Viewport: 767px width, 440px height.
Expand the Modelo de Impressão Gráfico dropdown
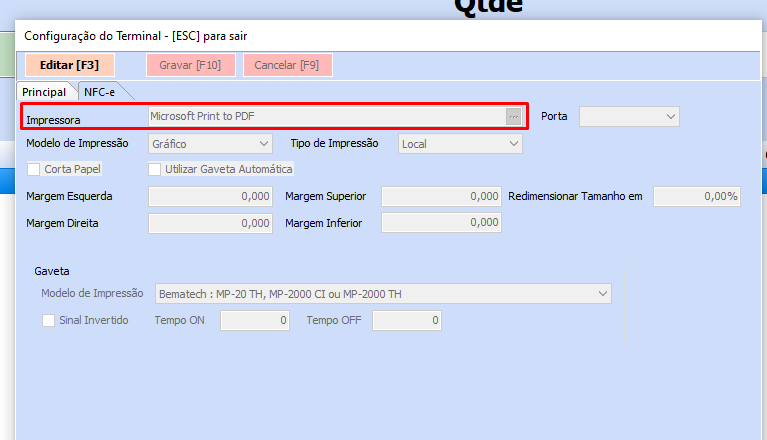tap(210, 144)
